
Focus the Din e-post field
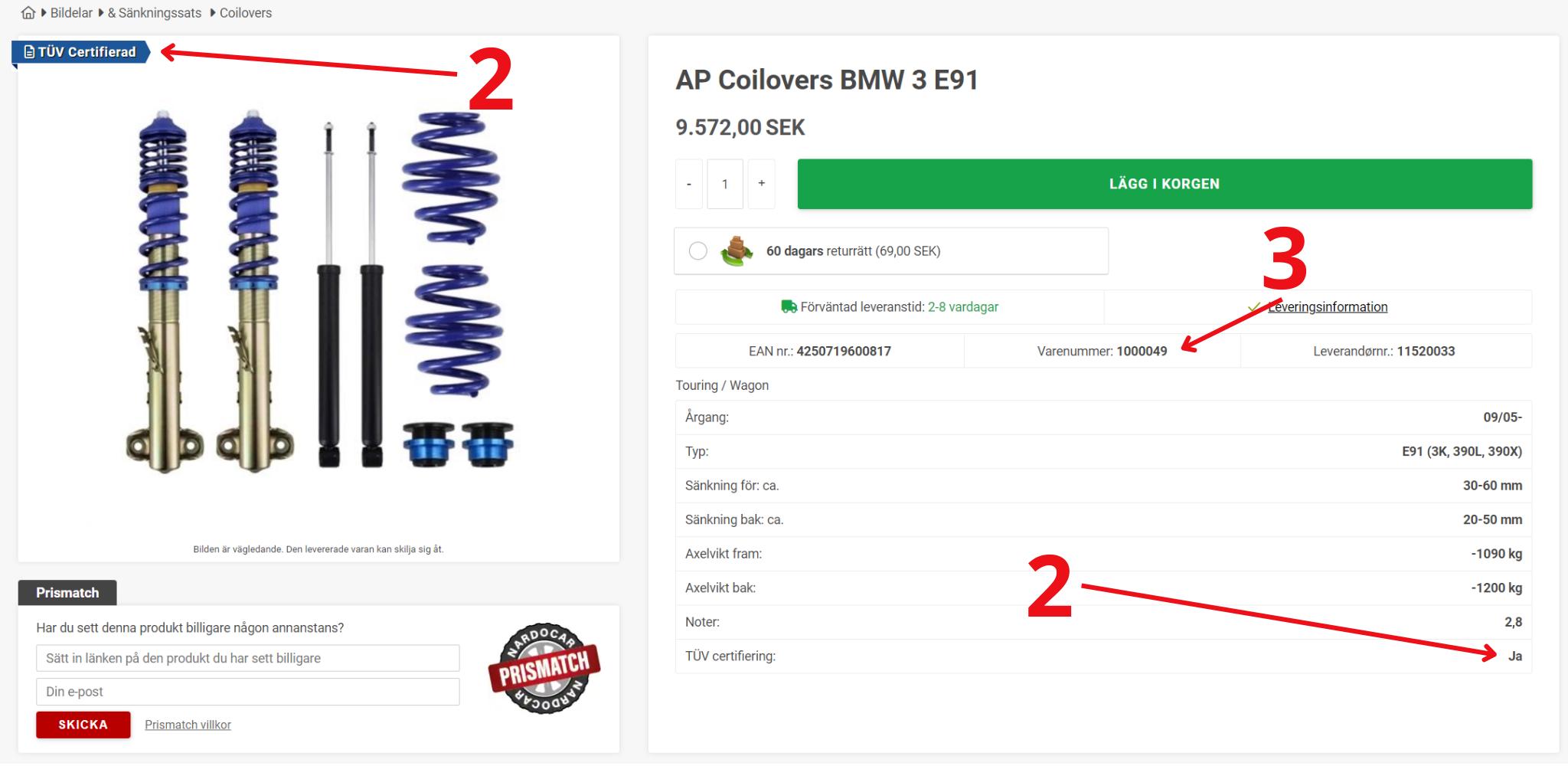point(248,692)
